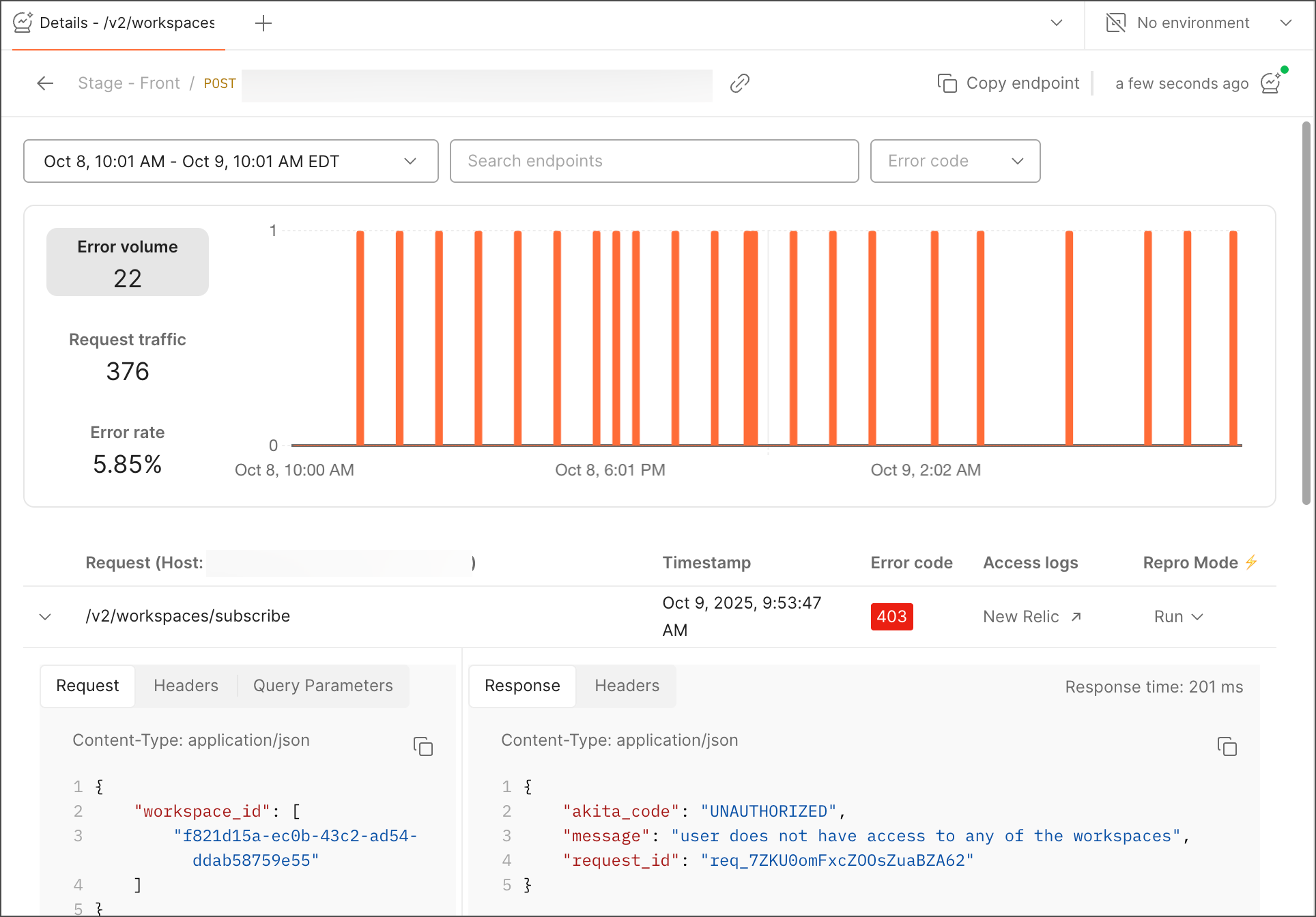Open the Error code filter dropdown
The width and height of the screenshot is (1316, 917).
tap(955, 161)
